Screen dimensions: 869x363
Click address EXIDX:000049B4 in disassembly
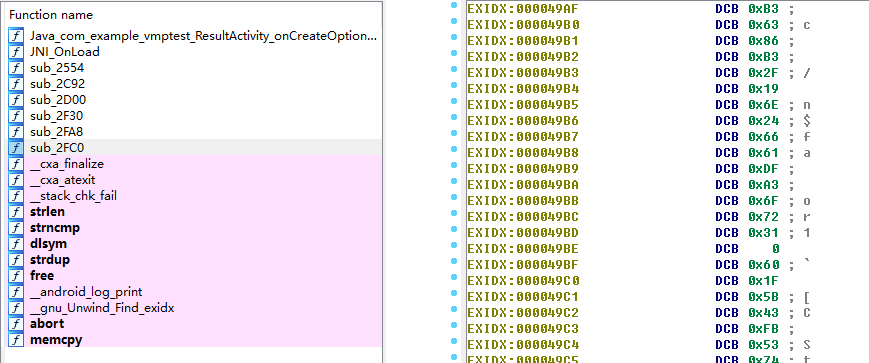523,89
